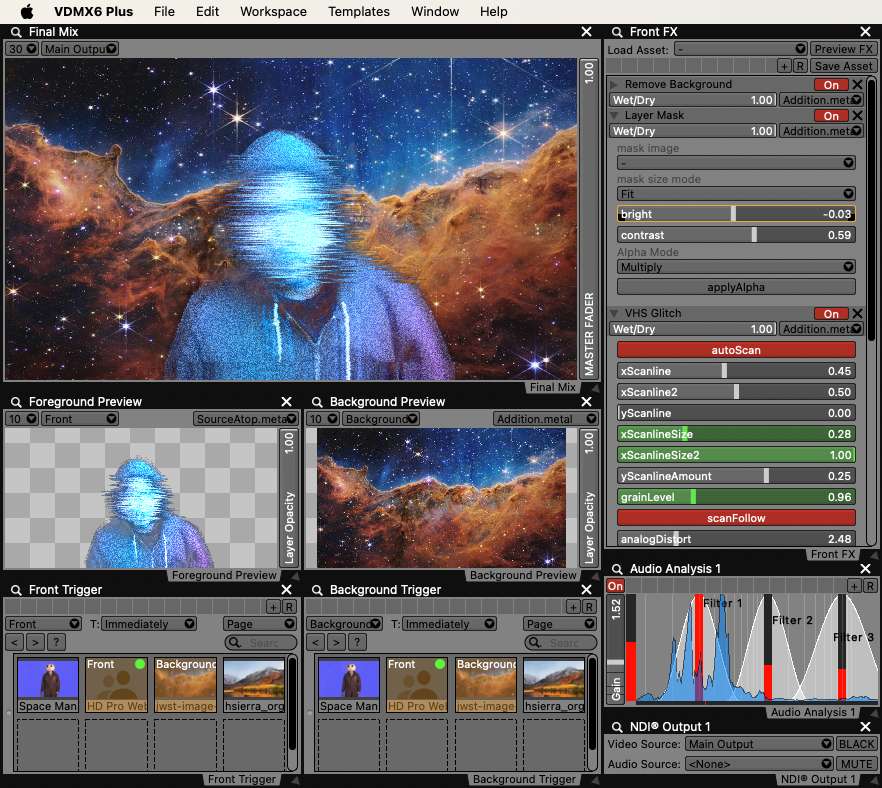Open the NDI Video Source dropdown
882x788 pixels.
coord(759,744)
